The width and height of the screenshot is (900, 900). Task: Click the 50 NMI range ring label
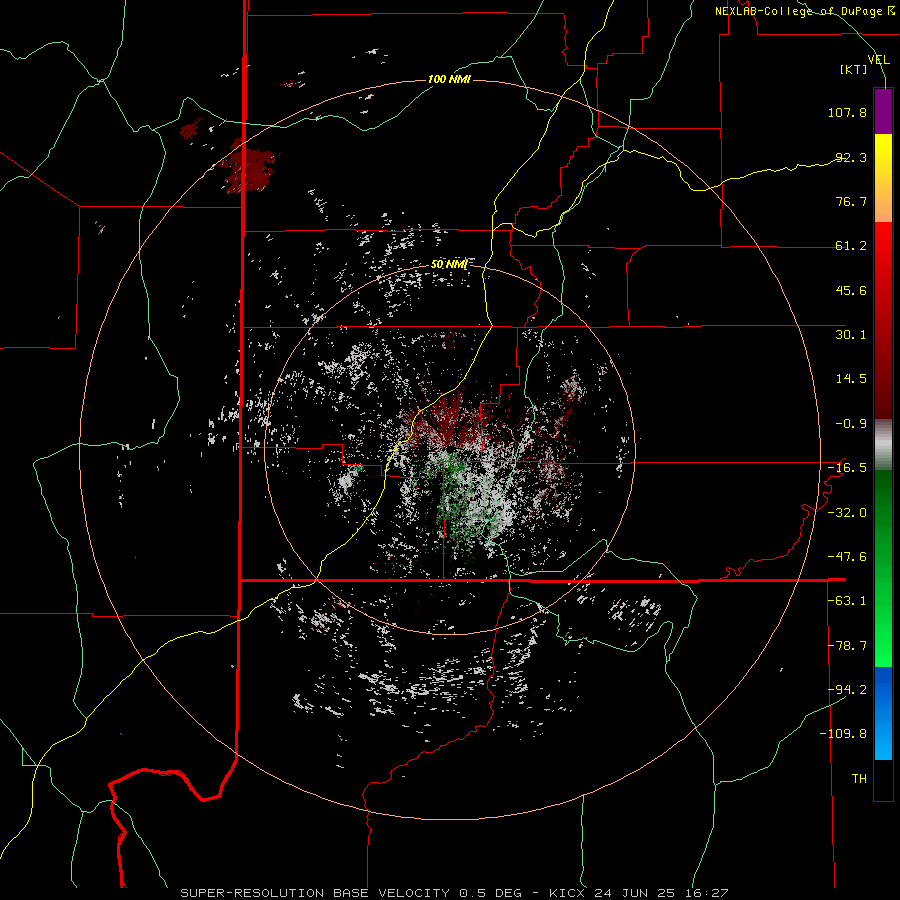coord(449,265)
